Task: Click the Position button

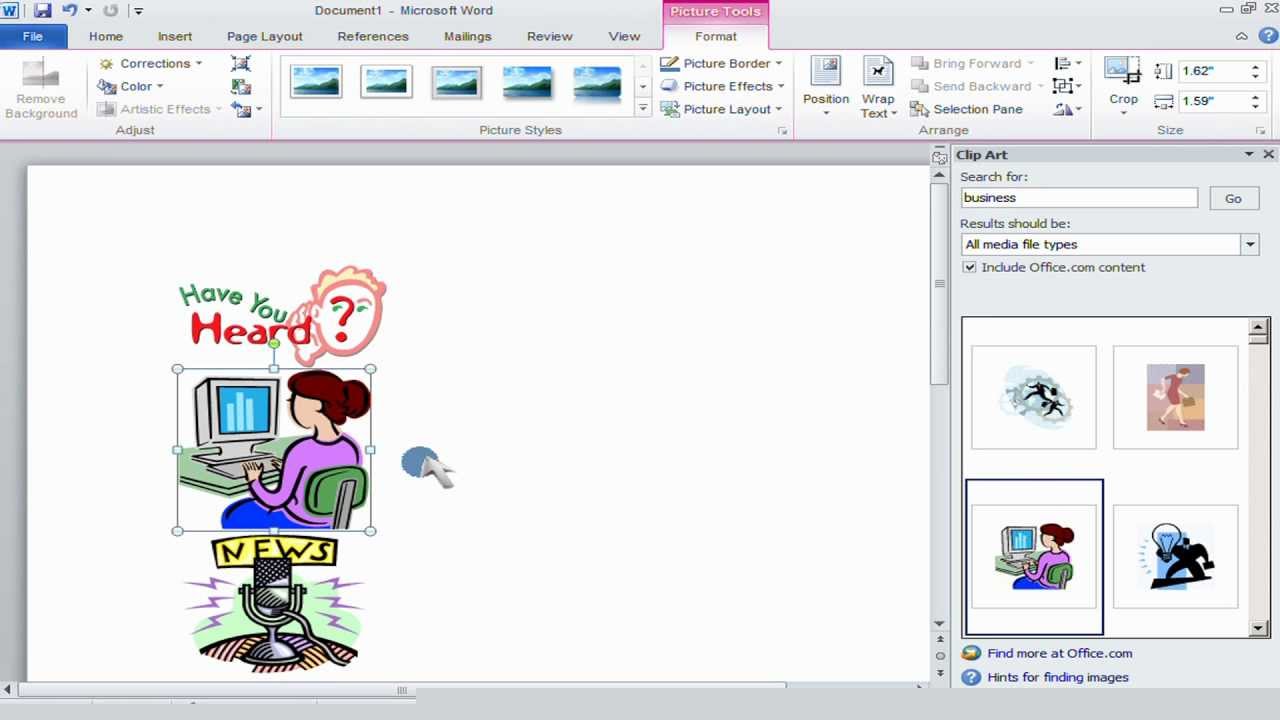Action: [x=826, y=87]
